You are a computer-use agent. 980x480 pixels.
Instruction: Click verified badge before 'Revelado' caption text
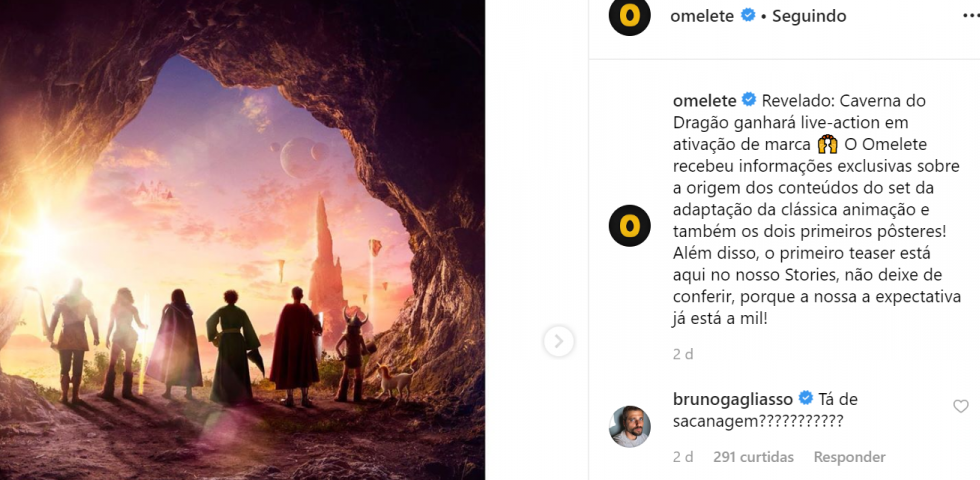click(749, 100)
